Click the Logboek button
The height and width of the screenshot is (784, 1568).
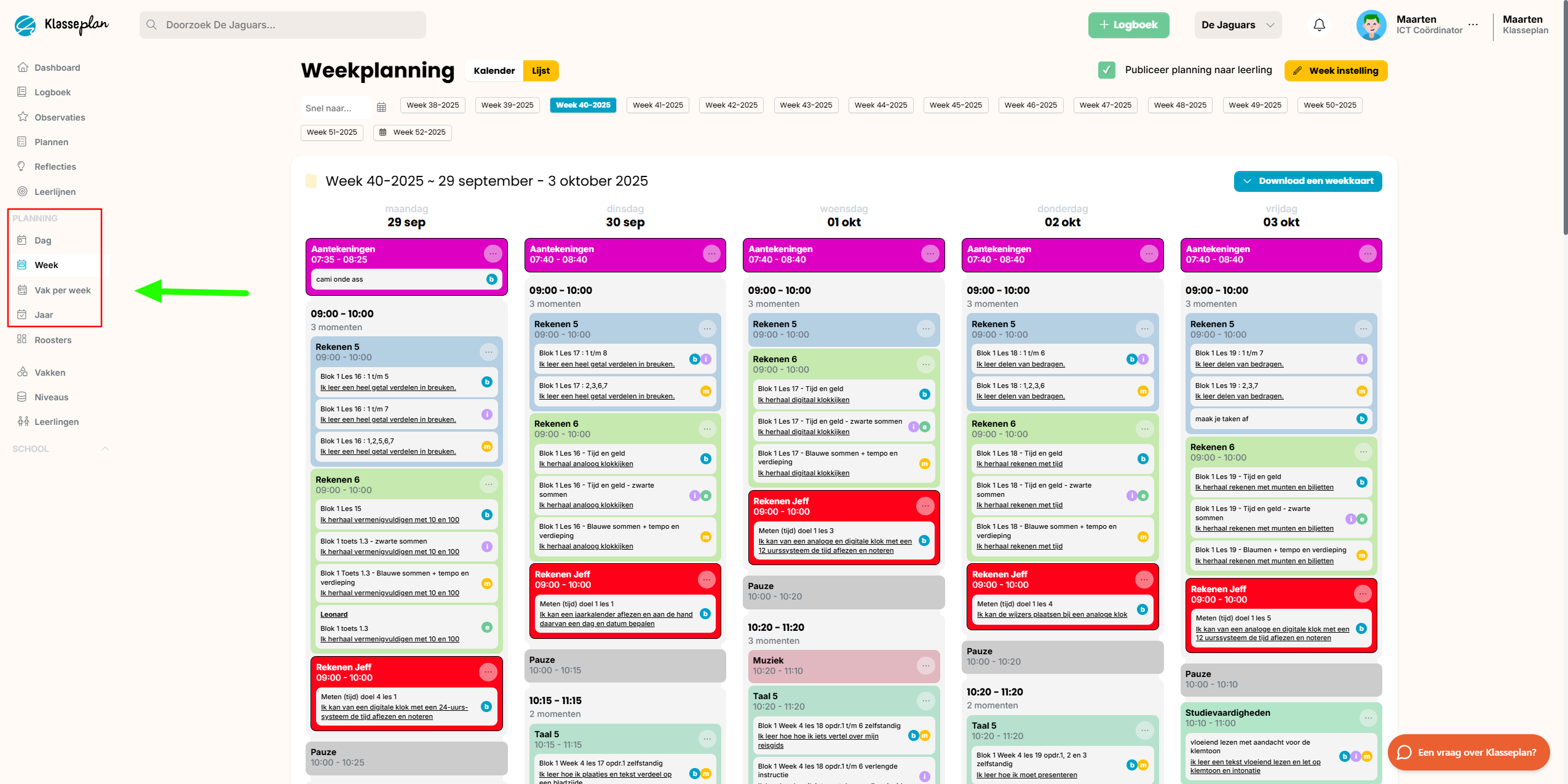pos(1128,25)
